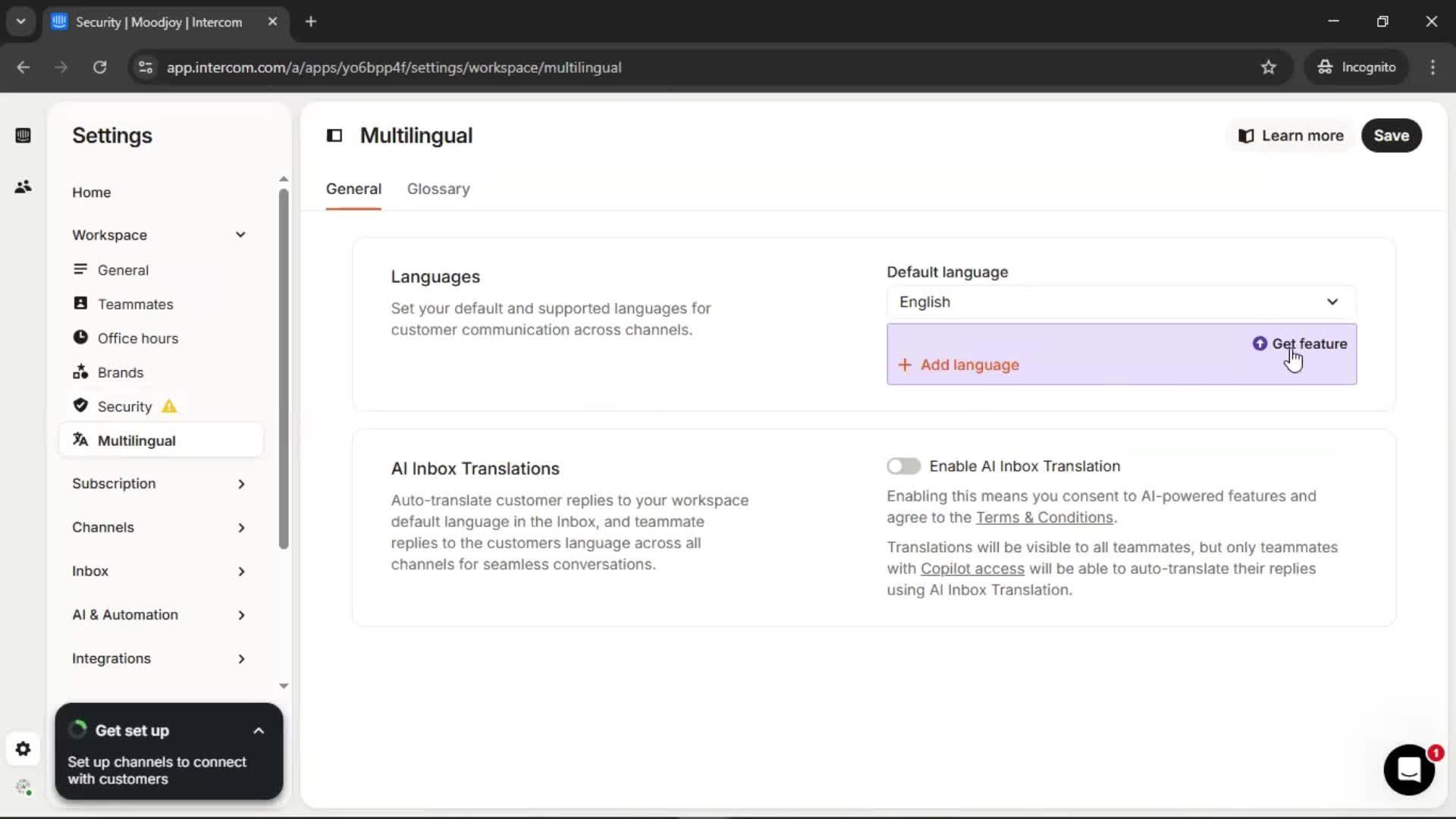
Task: Open the Contacts people icon in left rail
Action: coord(23,187)
